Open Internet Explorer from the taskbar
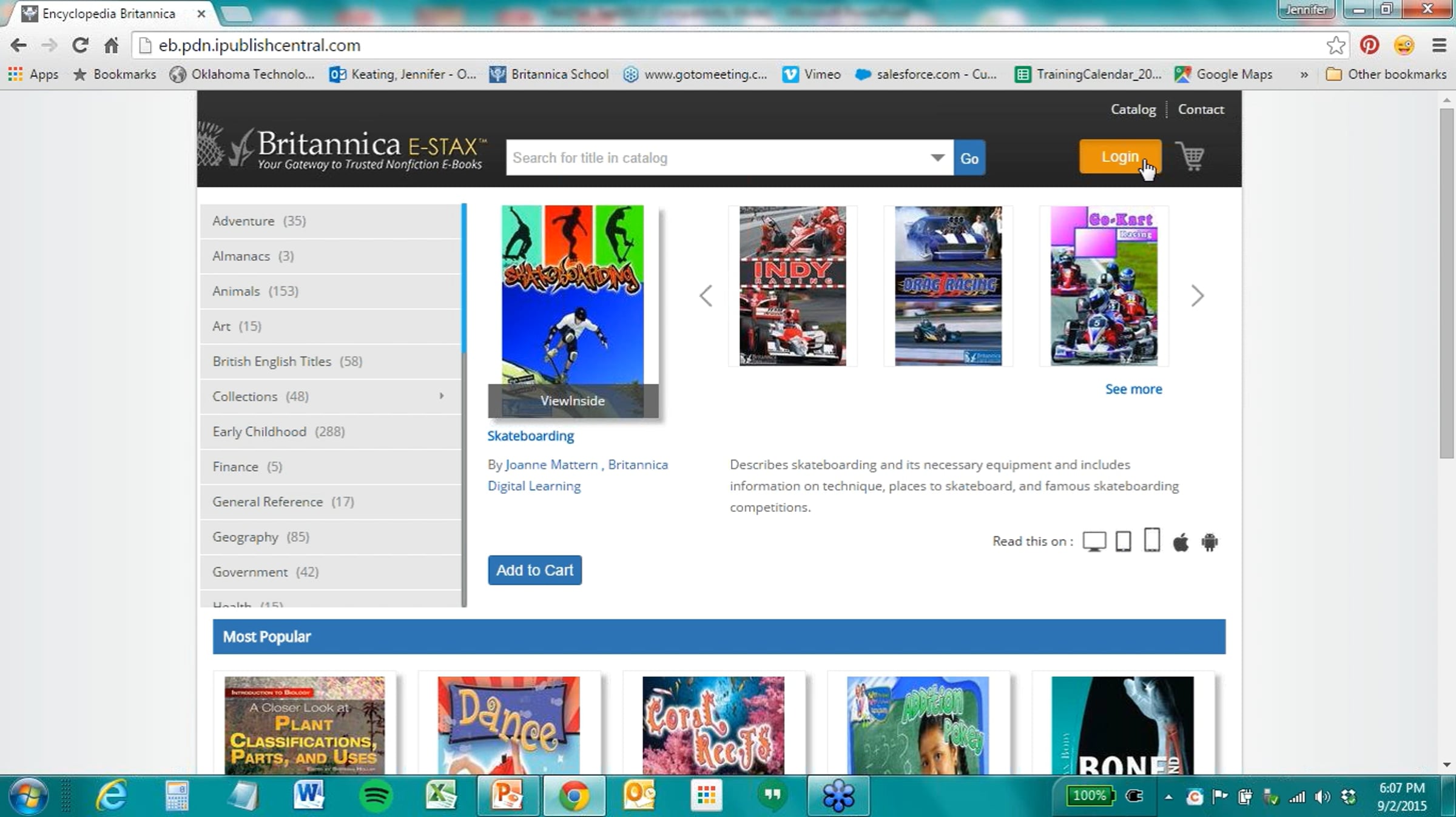Viewport: 1456px width, 817px height. coord(112,795)
